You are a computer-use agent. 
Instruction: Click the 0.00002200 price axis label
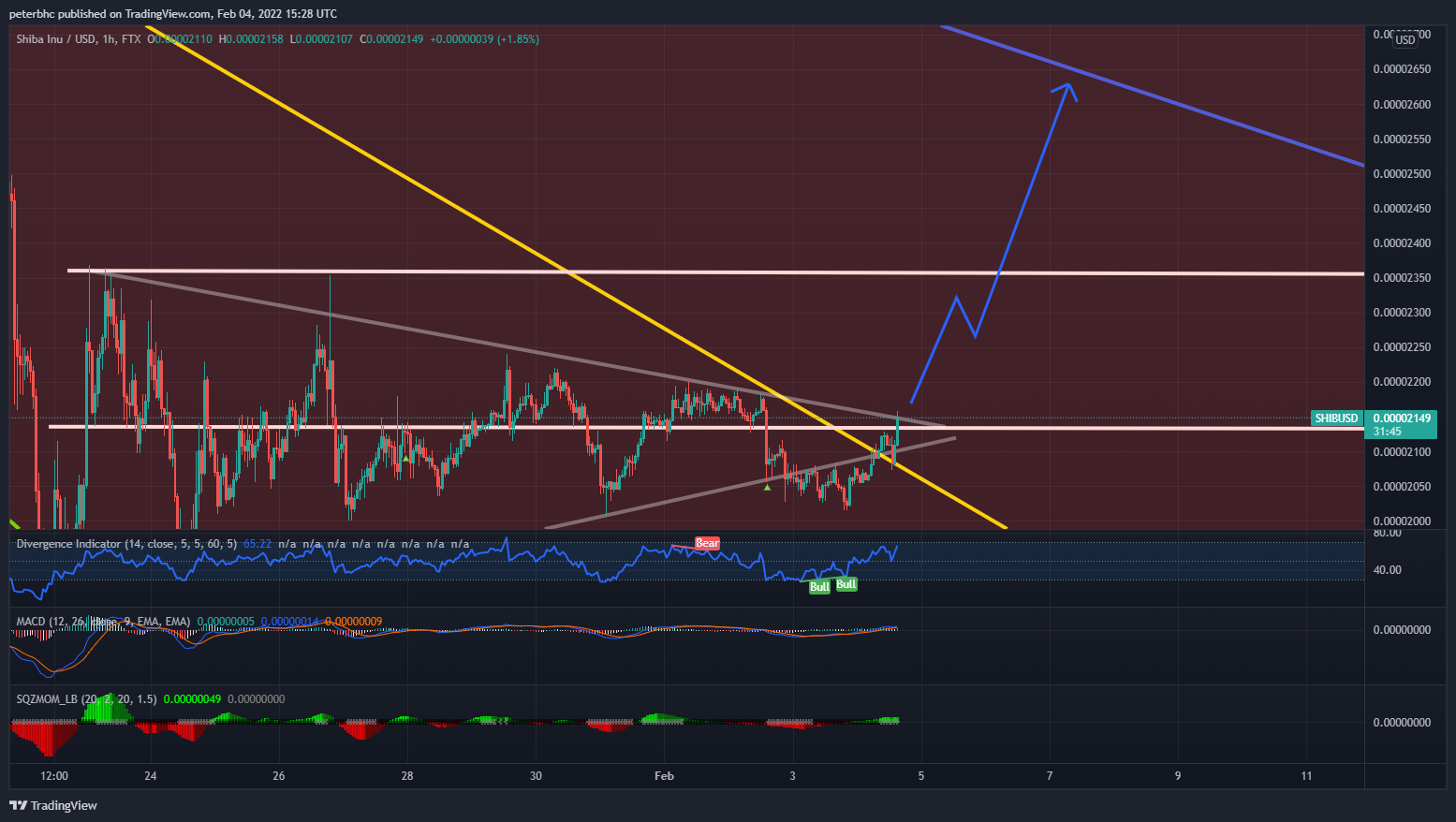click(1402, 382)
